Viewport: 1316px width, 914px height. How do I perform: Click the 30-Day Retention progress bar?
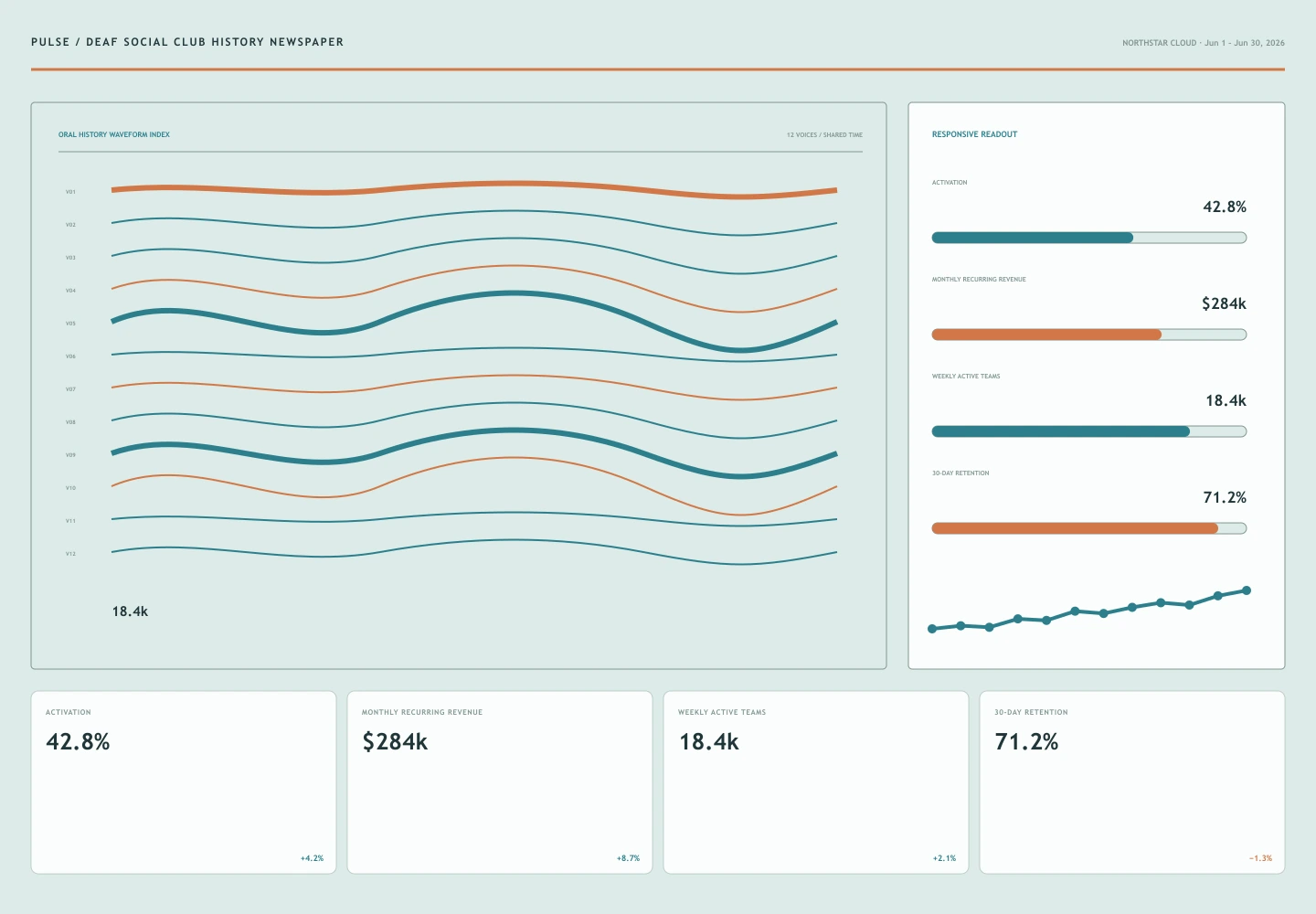(x=1088, y=528)
